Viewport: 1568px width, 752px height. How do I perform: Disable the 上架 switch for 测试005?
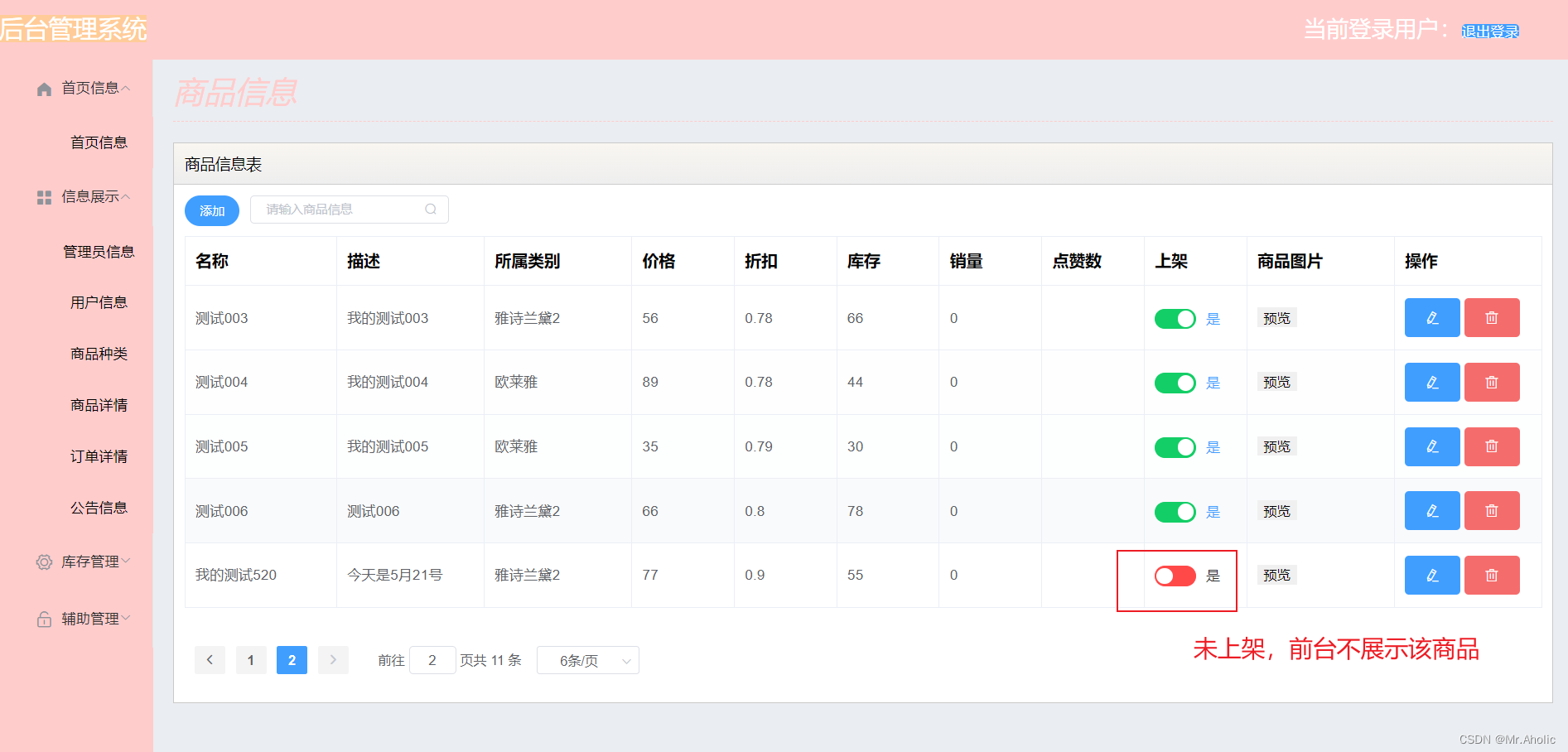(x=1175, y=446)
